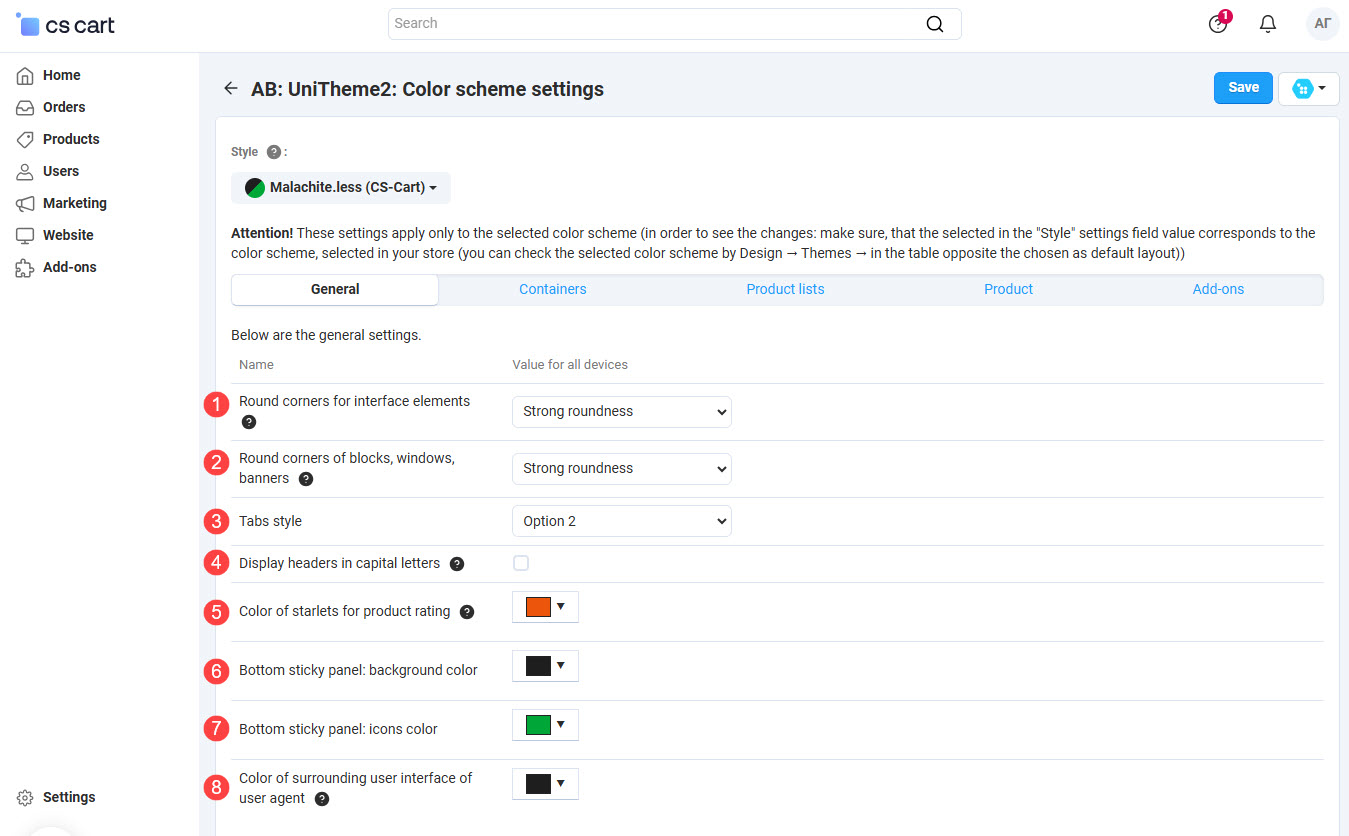Viewport: 1349px width, 836px height.
Task: Click the Home icon in the sidebar
Action: pyautogui.click(x=25, y=75)
